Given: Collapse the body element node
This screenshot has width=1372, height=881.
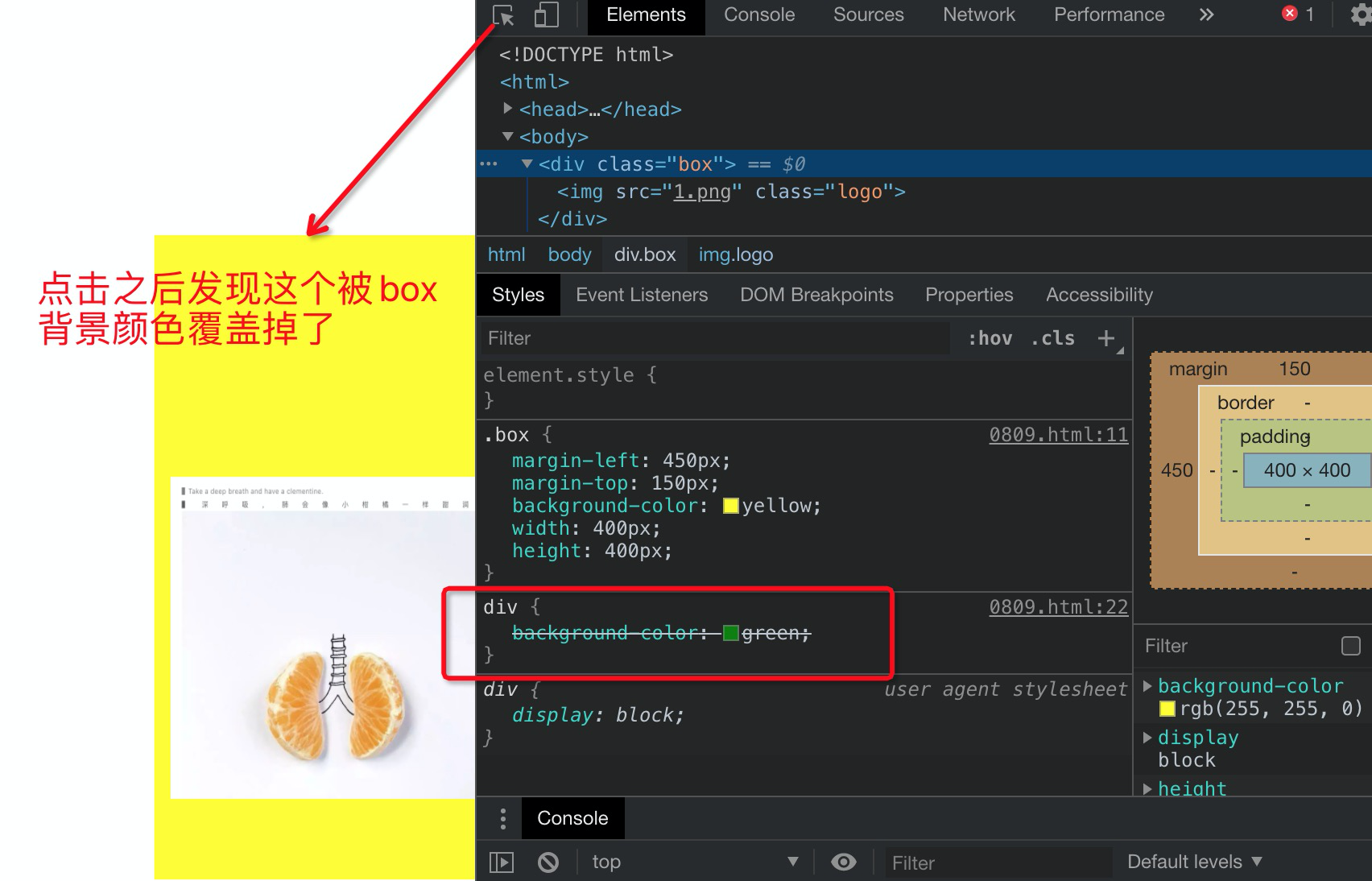Looking at the screenshot, I should click(x=508, y=136).
